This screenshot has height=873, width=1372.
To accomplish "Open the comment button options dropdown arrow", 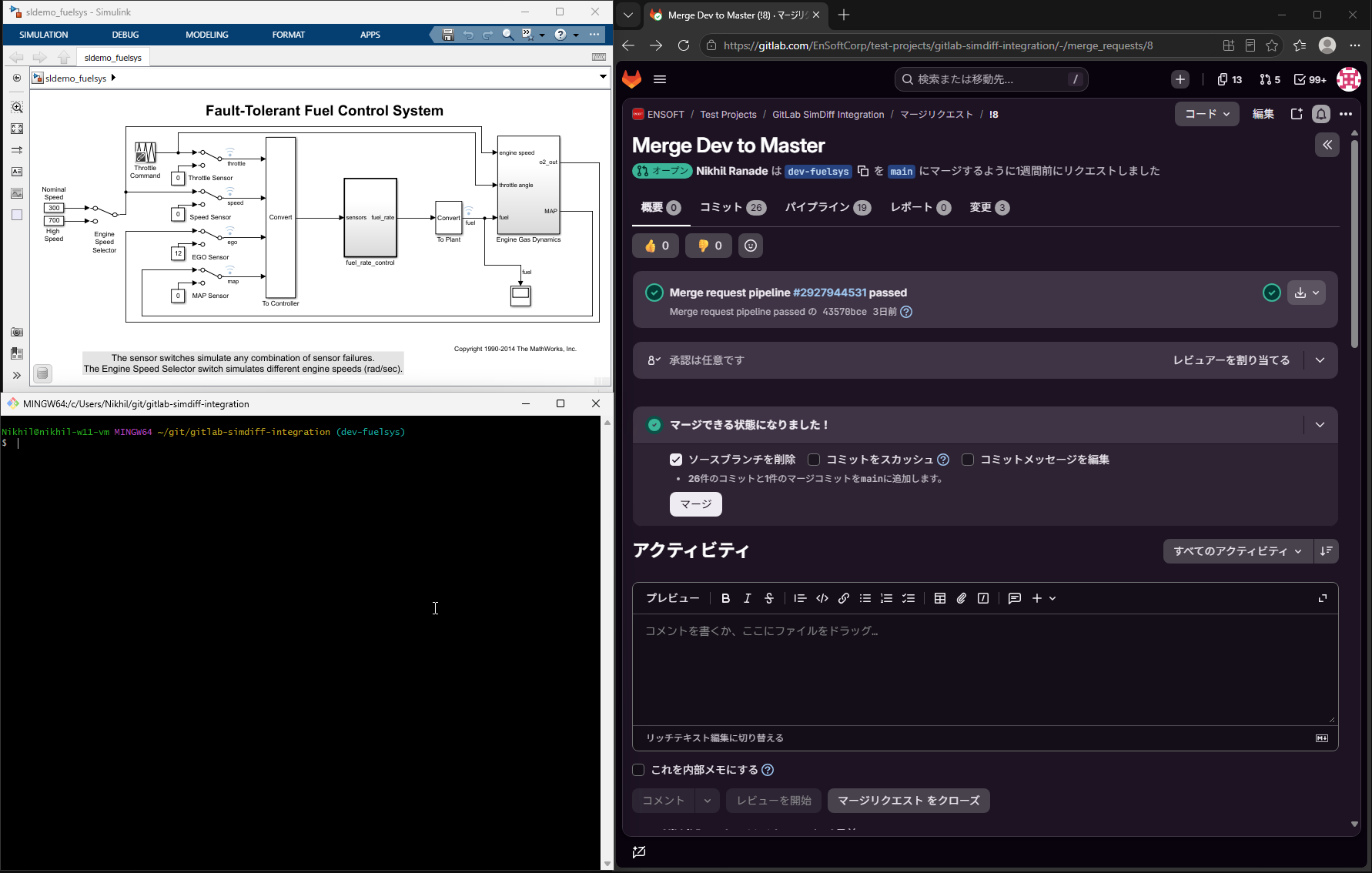I will [x=707, y=801].
